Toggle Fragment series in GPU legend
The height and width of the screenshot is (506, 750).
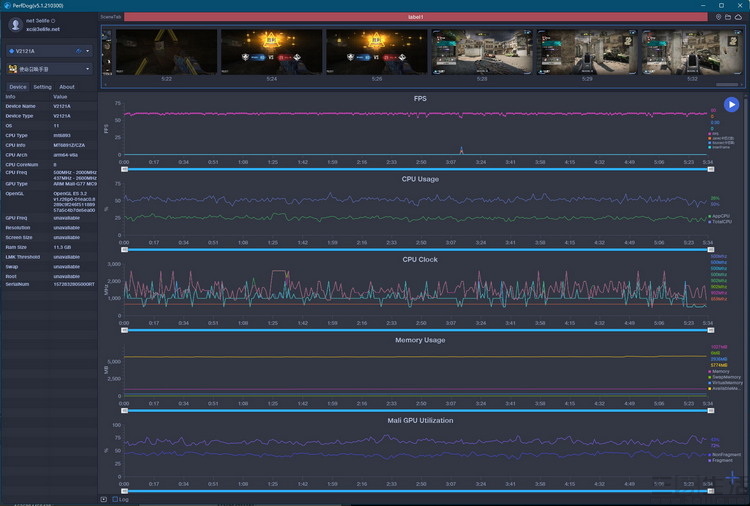pos(720,460)
